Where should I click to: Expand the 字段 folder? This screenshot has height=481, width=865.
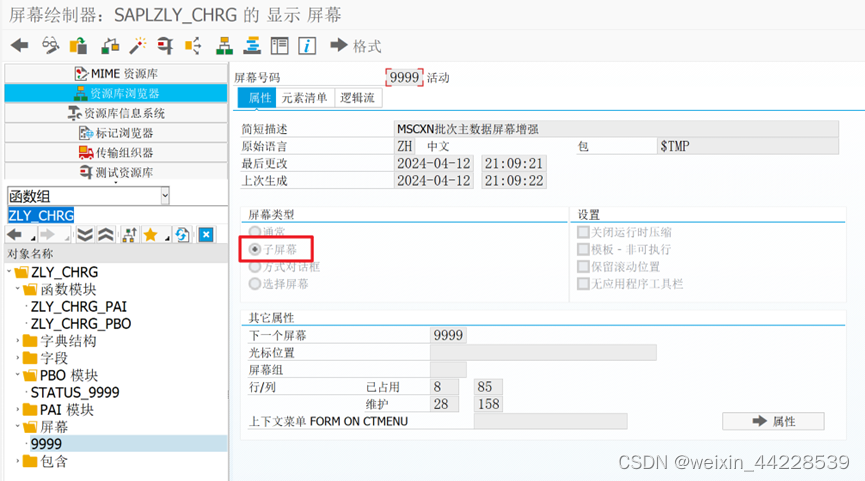(x=18, y=357)
